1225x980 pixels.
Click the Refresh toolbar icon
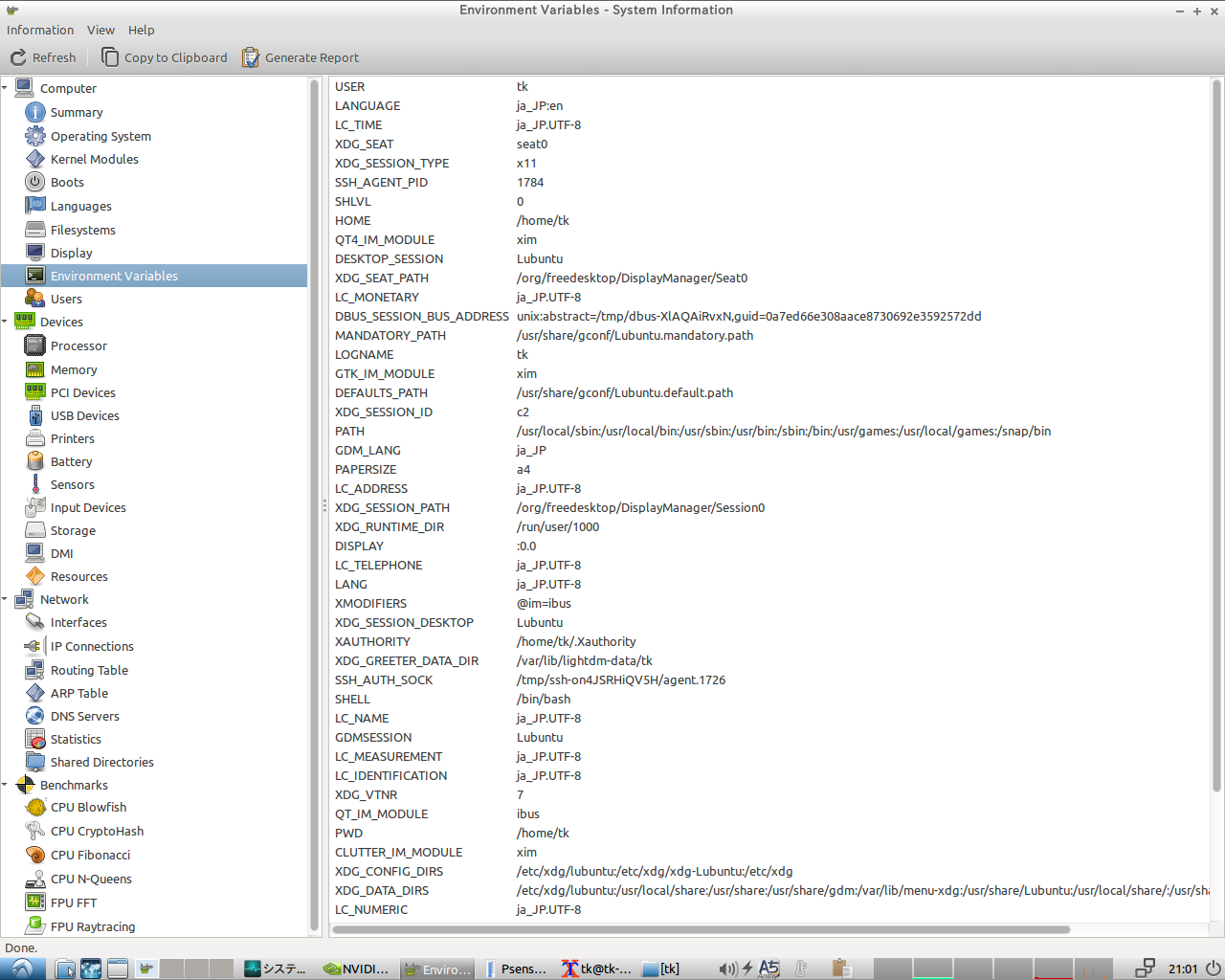[x=18, y=57]
